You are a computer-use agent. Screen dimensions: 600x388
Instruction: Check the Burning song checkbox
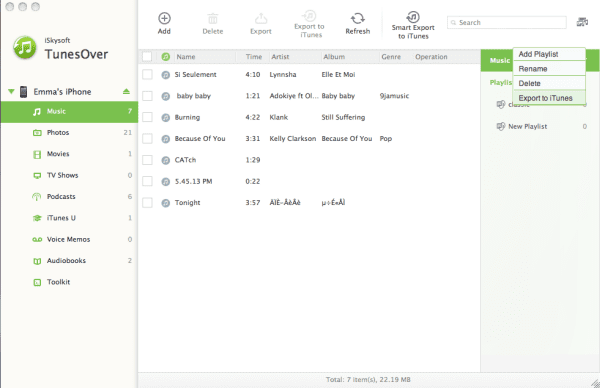(x=147, y=117)
